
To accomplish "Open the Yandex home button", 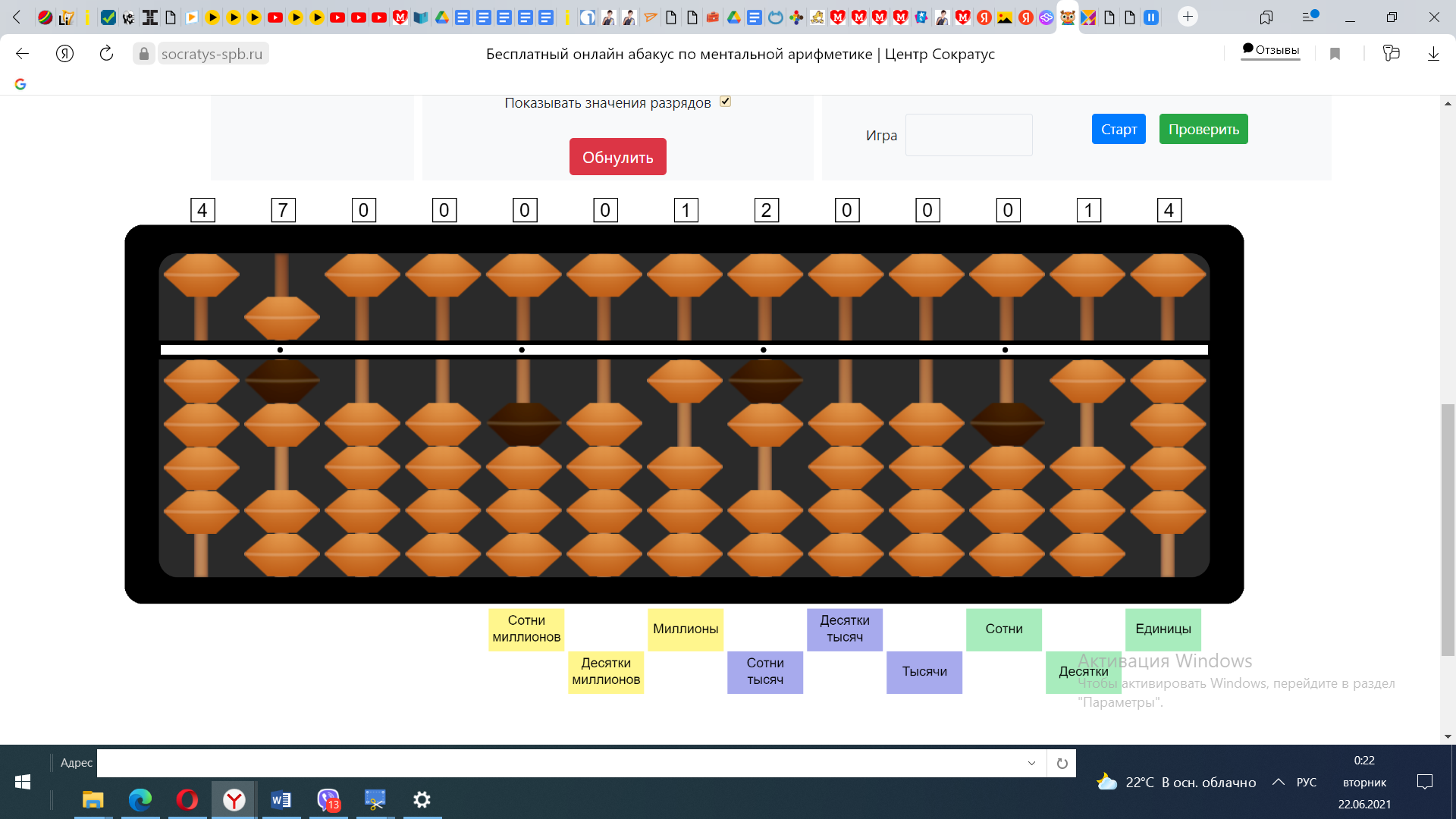I will click(x=65, y=54).
